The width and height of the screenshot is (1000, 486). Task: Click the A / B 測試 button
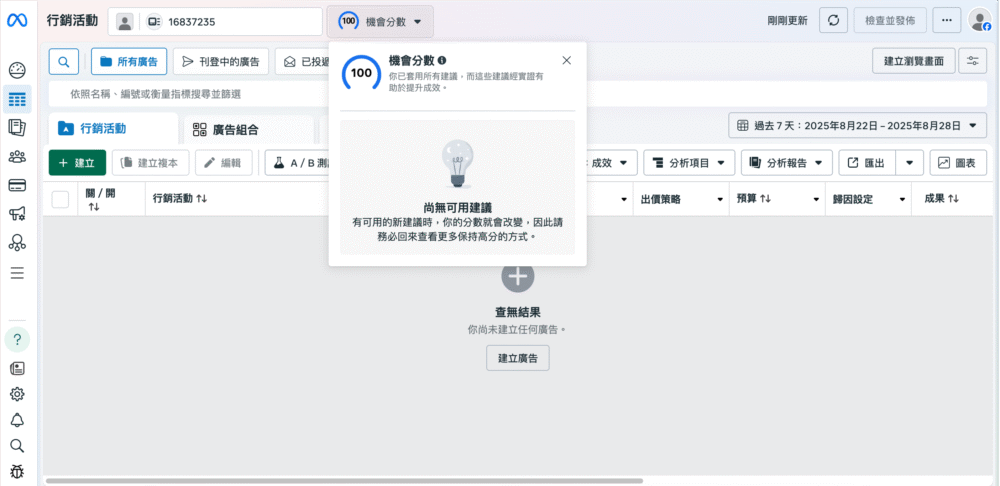(298, 163)
